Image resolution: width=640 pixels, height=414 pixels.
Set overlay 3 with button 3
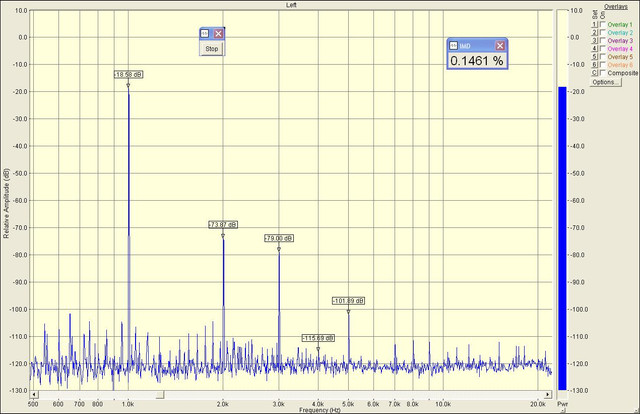(595, 40)
